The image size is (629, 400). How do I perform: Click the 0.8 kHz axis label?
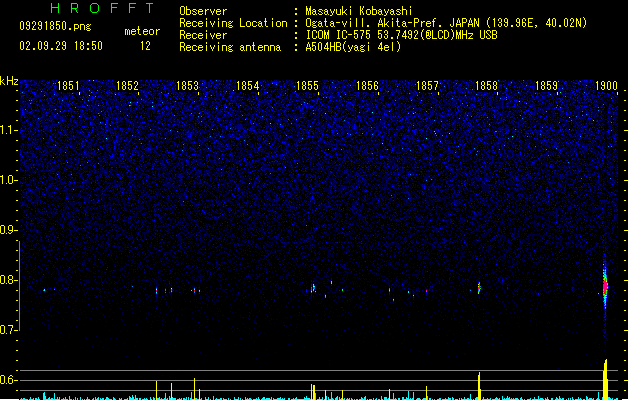click(9, 280)
